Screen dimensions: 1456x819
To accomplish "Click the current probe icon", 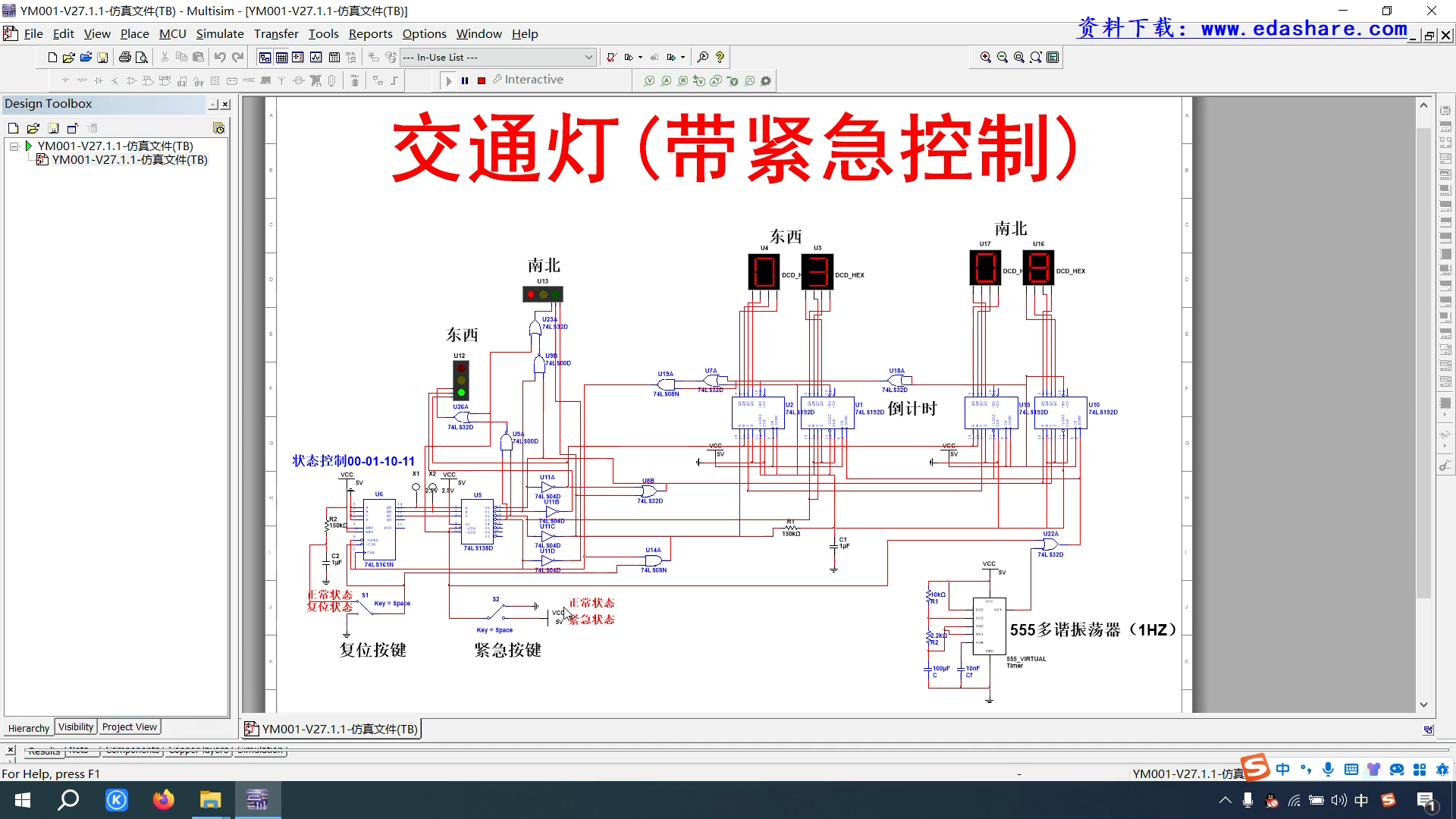I will pyautogui.click(x=666, y=80).
